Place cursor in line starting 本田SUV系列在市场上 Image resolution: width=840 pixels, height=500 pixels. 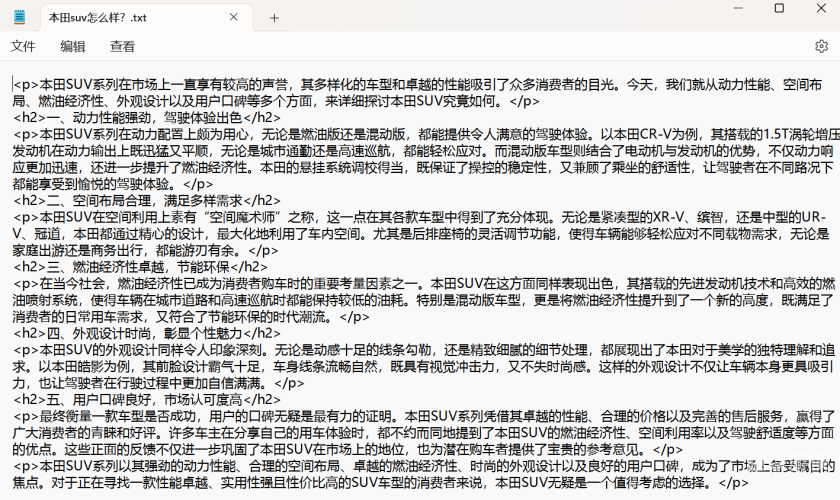(418, 84)
